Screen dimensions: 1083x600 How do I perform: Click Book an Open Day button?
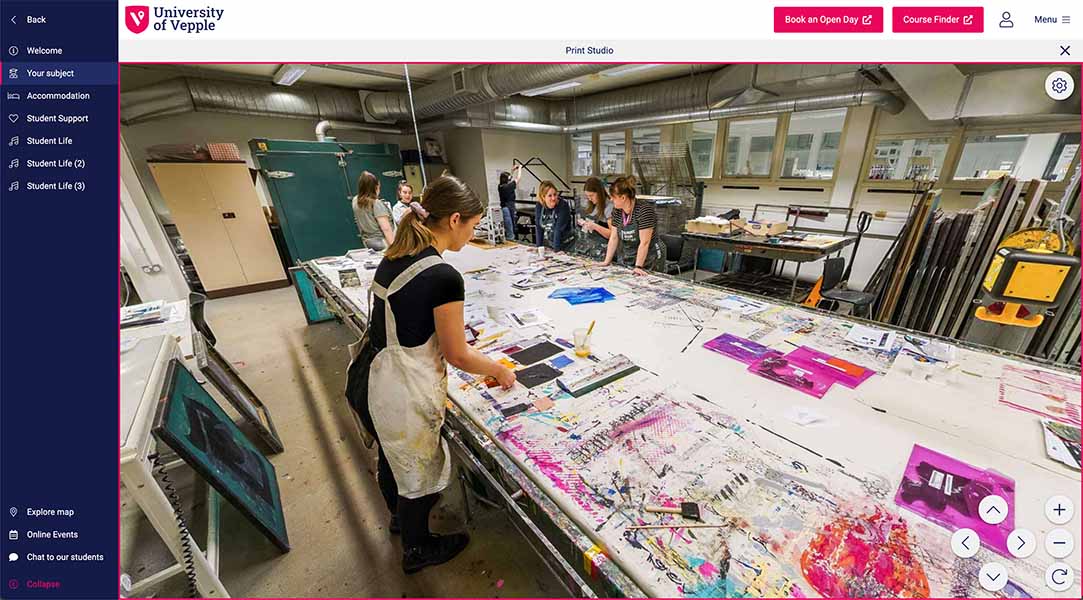828,19
